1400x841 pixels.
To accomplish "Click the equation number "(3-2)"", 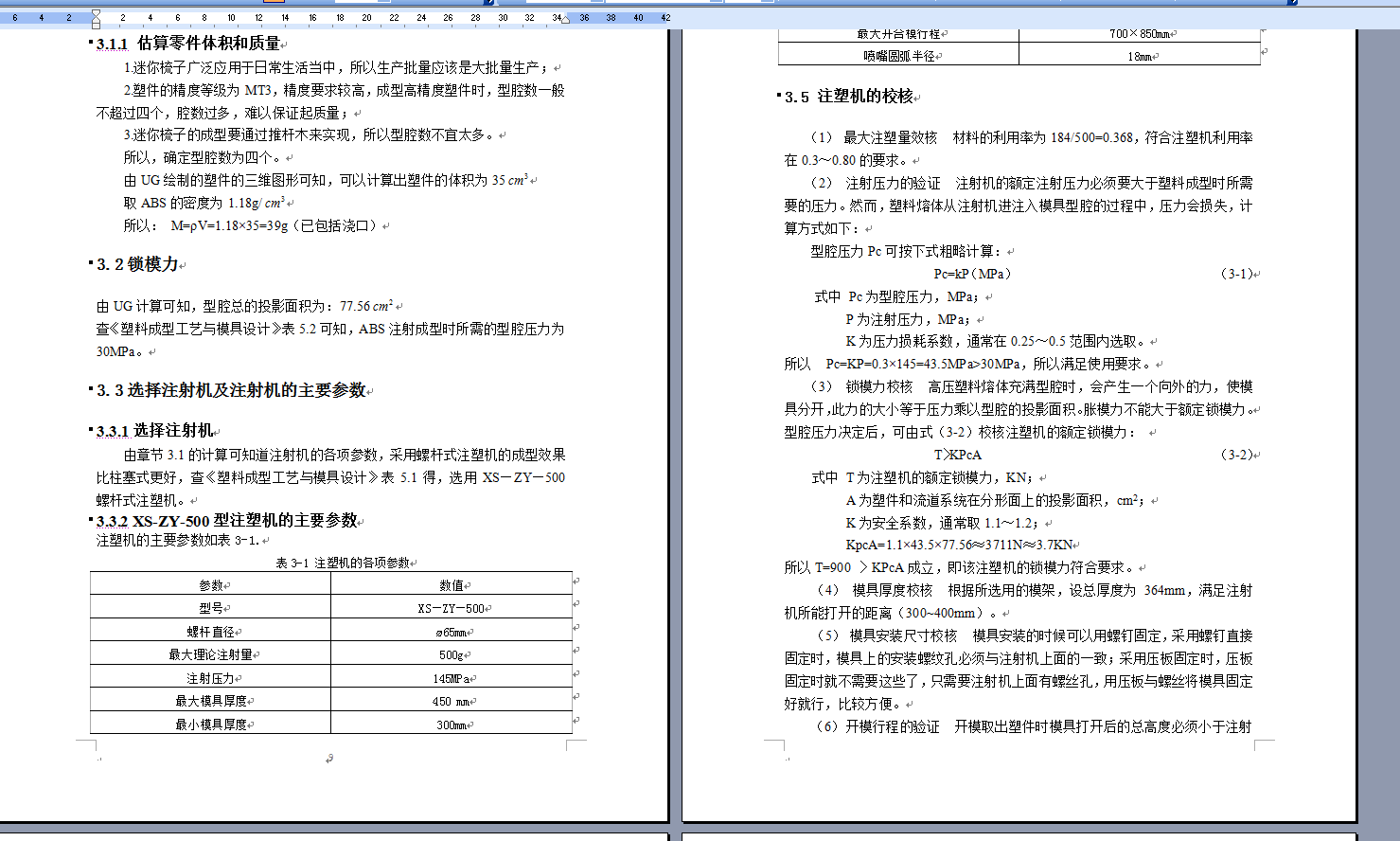I will tap(1236, 455).
